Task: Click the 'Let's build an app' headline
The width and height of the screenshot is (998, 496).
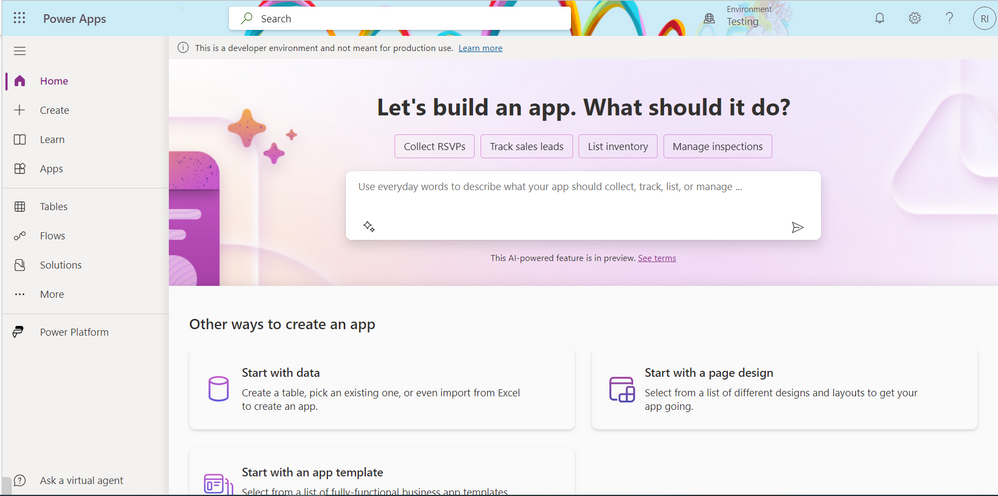Action: [583, 107]
